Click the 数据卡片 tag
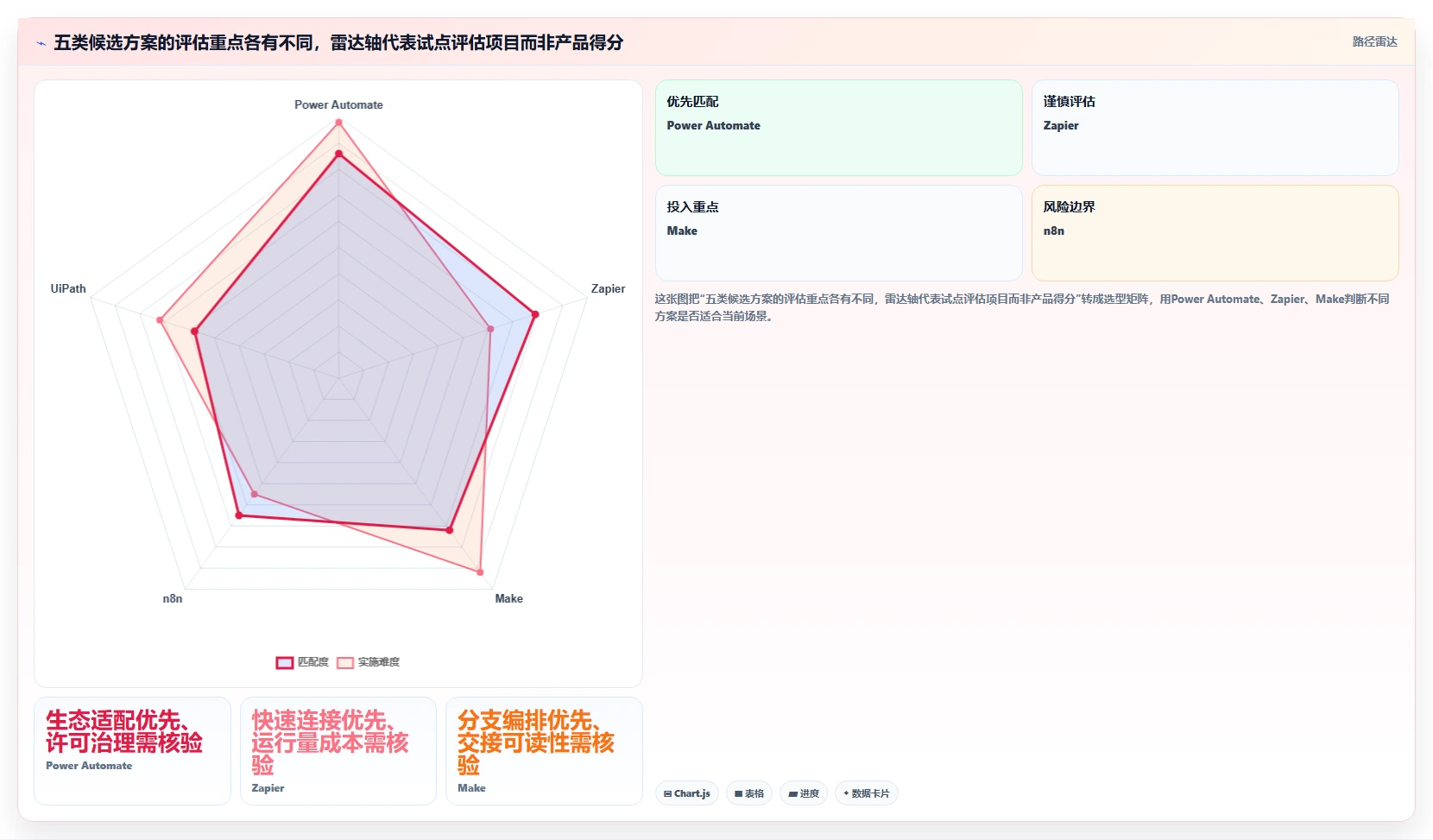Screen dimensions: 1433x840 pyautogui.click(x=867, y=793)
